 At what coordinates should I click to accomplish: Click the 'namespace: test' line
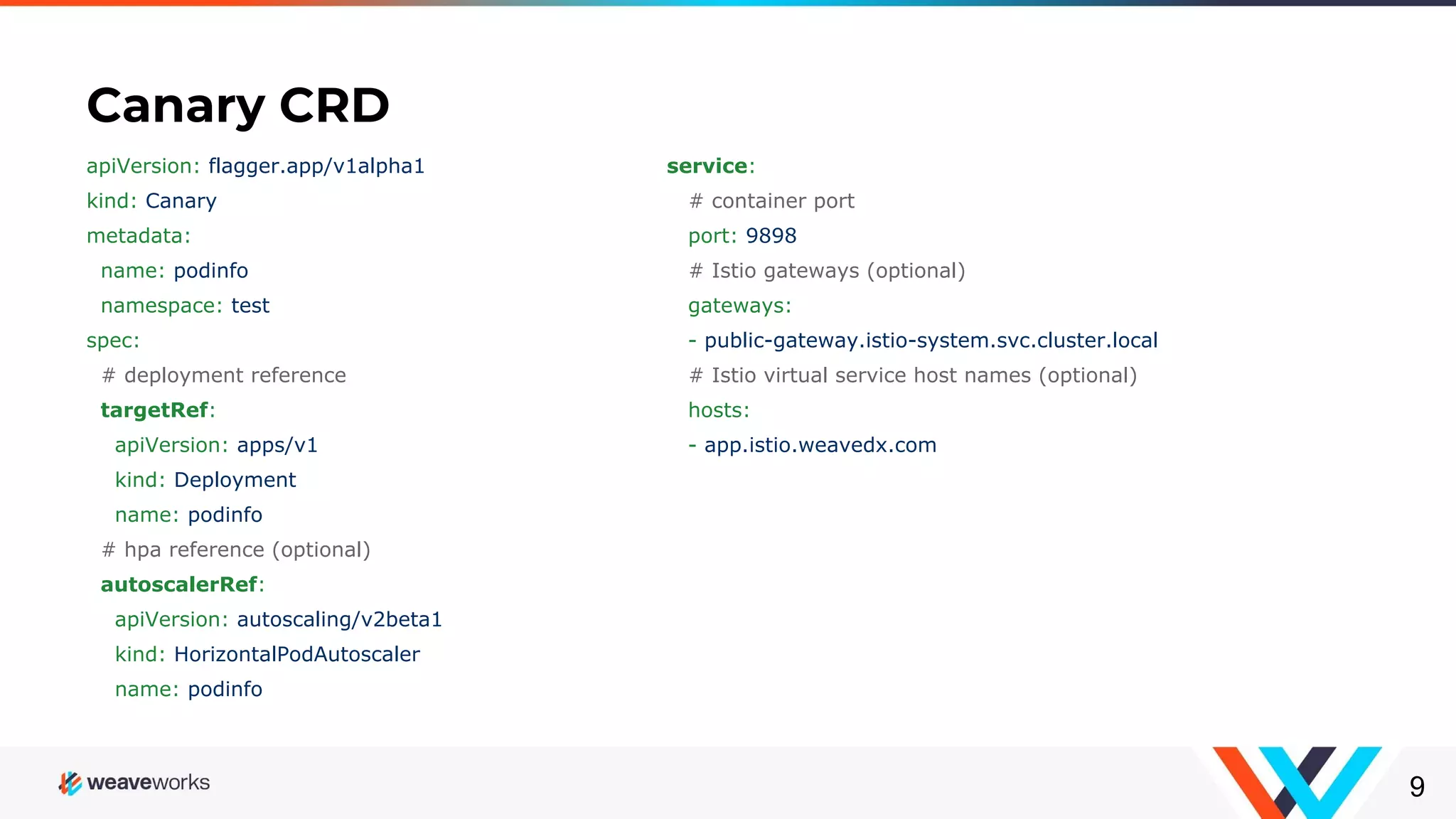[185, 306]
